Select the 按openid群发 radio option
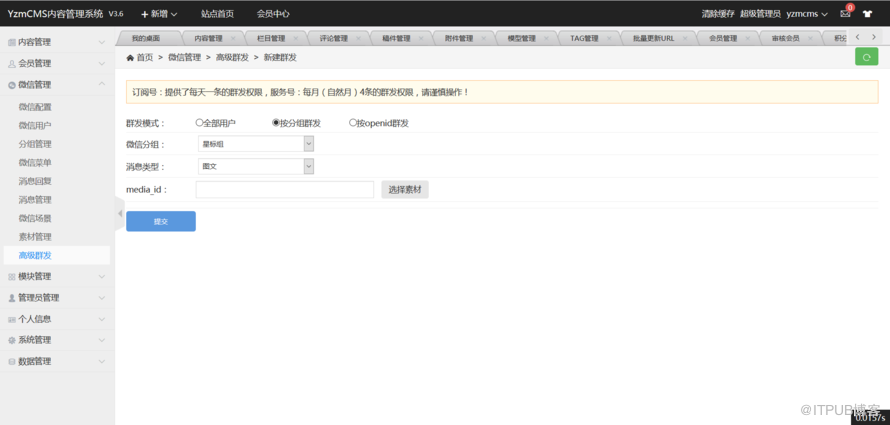Screen dimensions: 890x425 click(352, 123)
